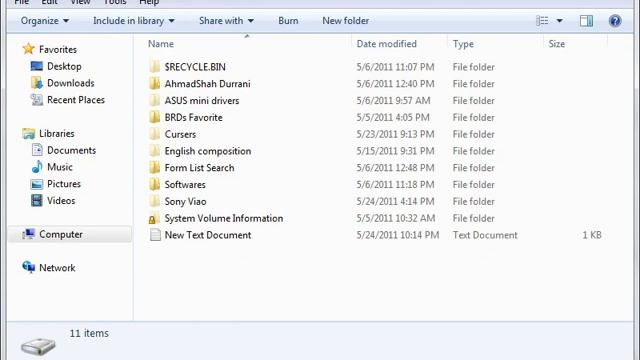The image size is (640, 360).
Task: Click the ASUS mini drivers folder icon
Action: click(x=155, y=100)
